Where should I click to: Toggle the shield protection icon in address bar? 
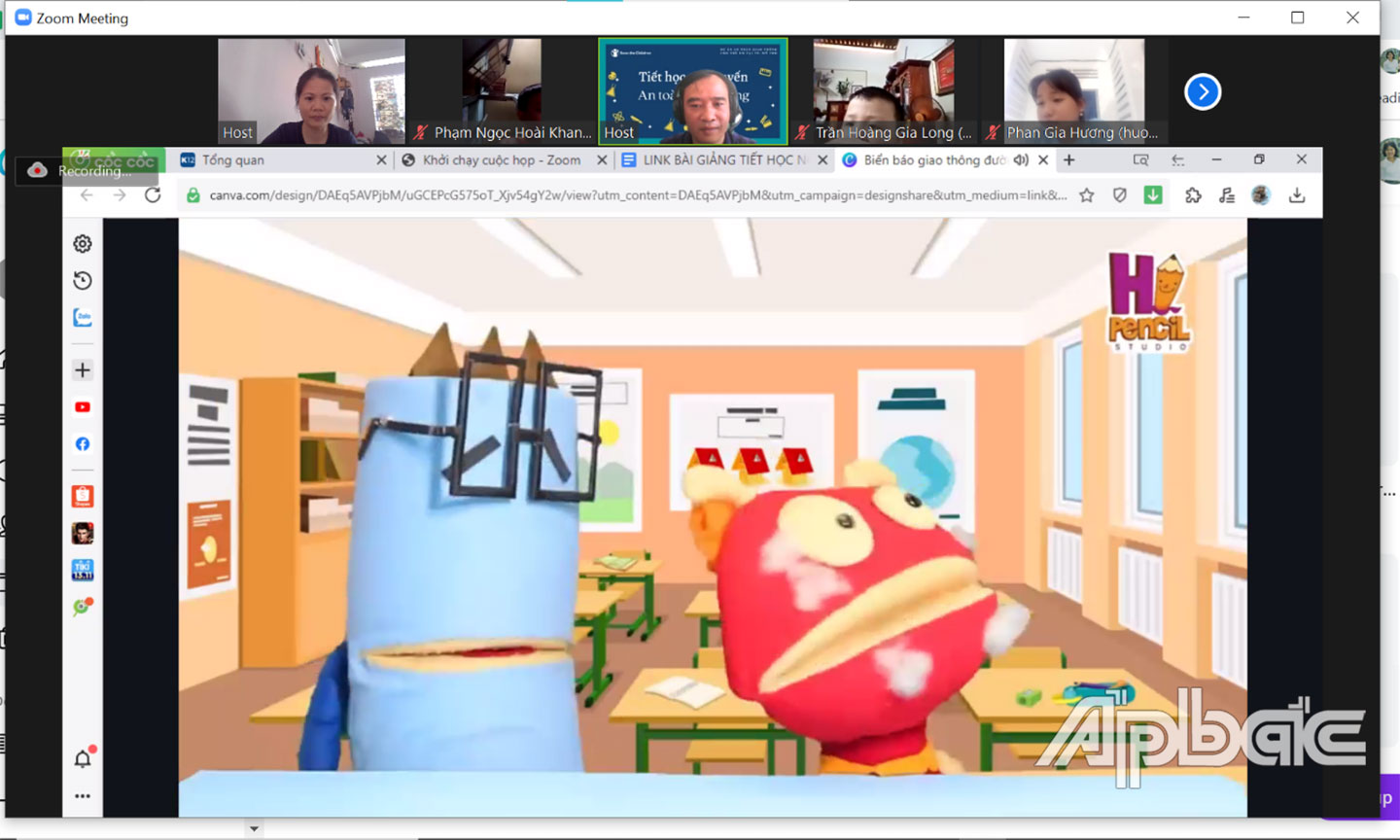[1120, 195]
